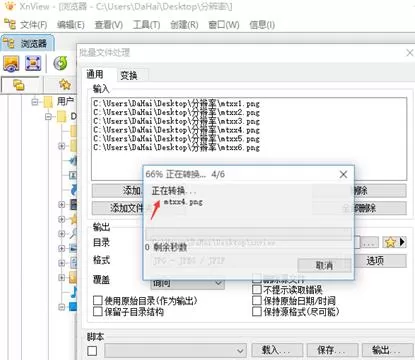Select mtxx1.png in input list
This screenshot has width=415, height=360.
[x=176, y=104]
